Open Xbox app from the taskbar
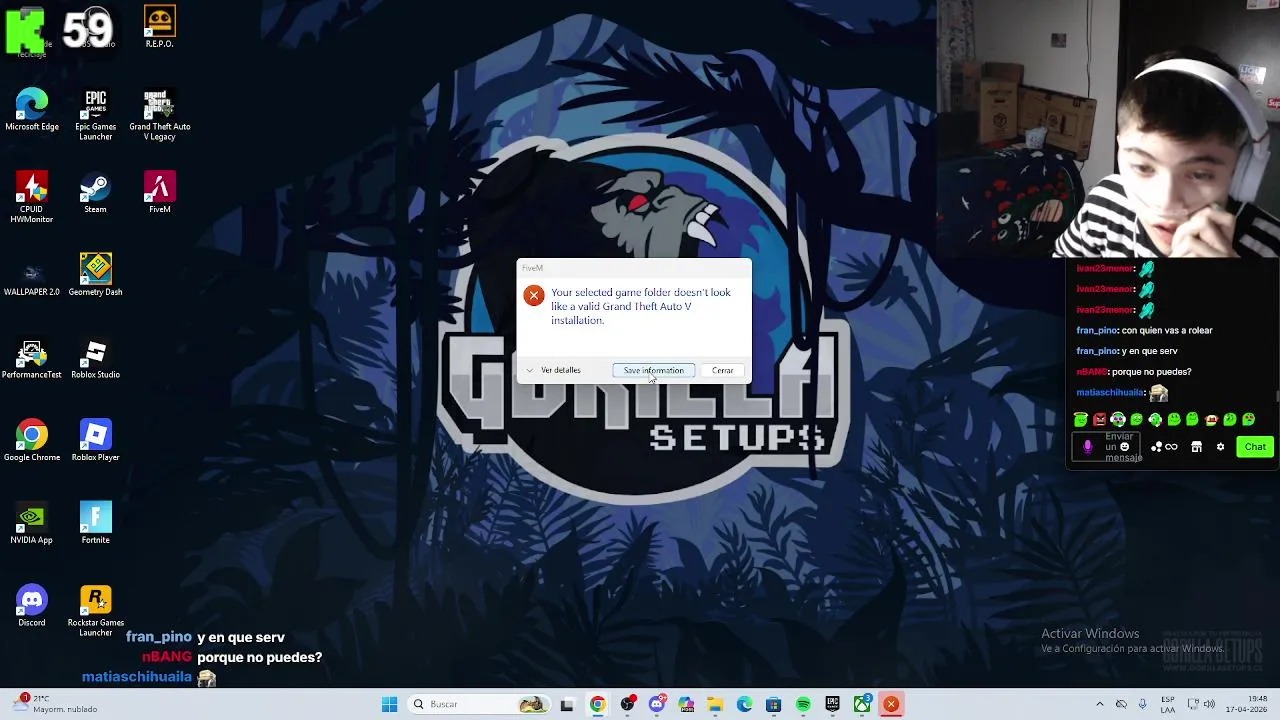The image size is (1280, 720). pos(861,705)
